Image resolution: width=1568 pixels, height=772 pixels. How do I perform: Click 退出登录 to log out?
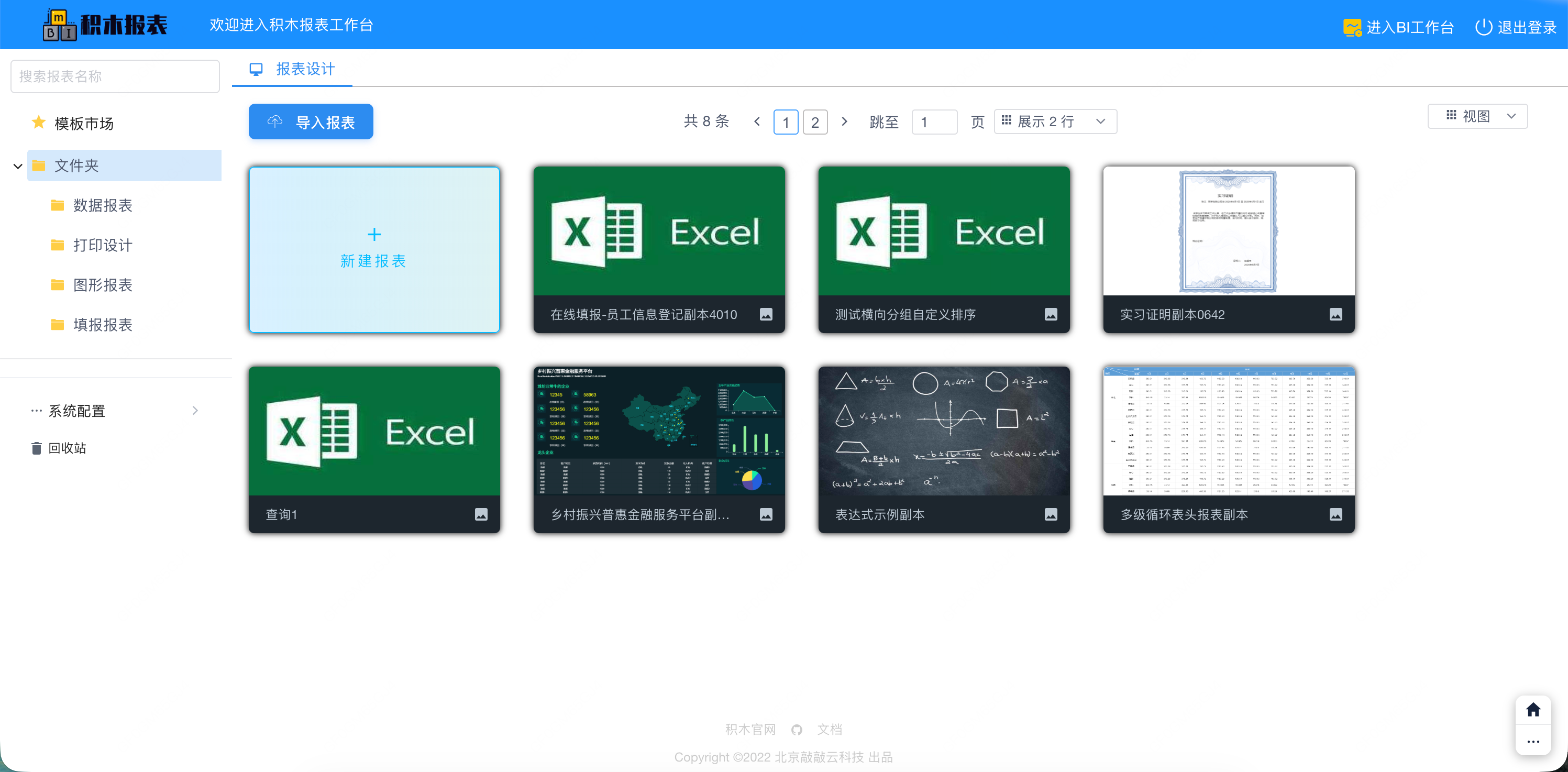(1527, 27)
